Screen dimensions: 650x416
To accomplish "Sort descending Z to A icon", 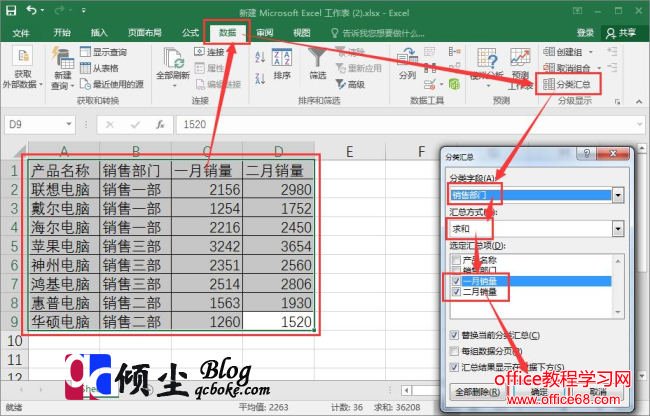I will [x=260, y=78].
